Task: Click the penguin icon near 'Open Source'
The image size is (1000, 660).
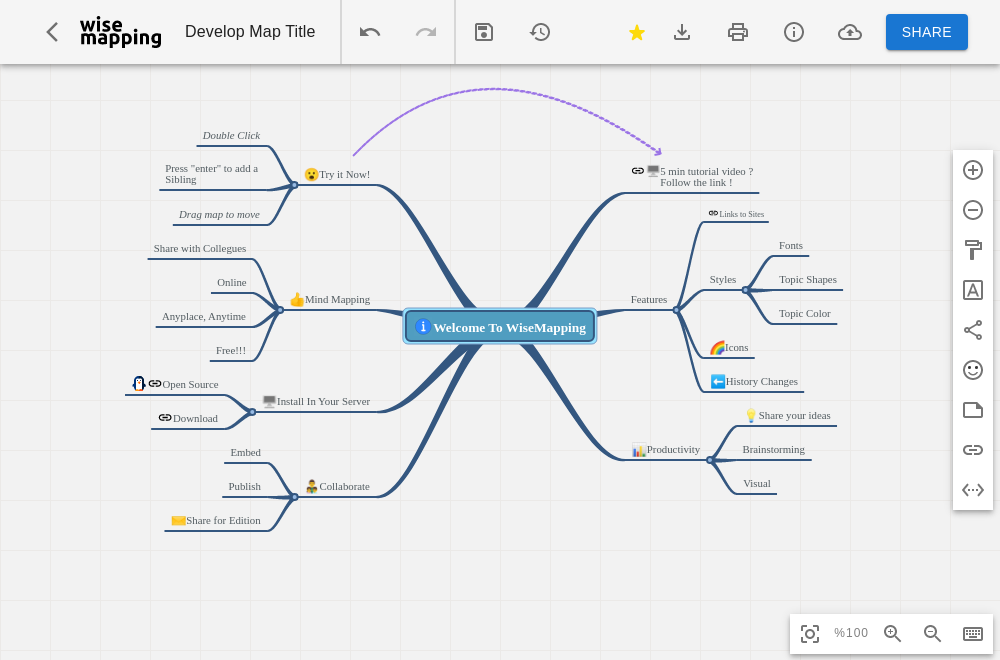Action: pos(139,383)
